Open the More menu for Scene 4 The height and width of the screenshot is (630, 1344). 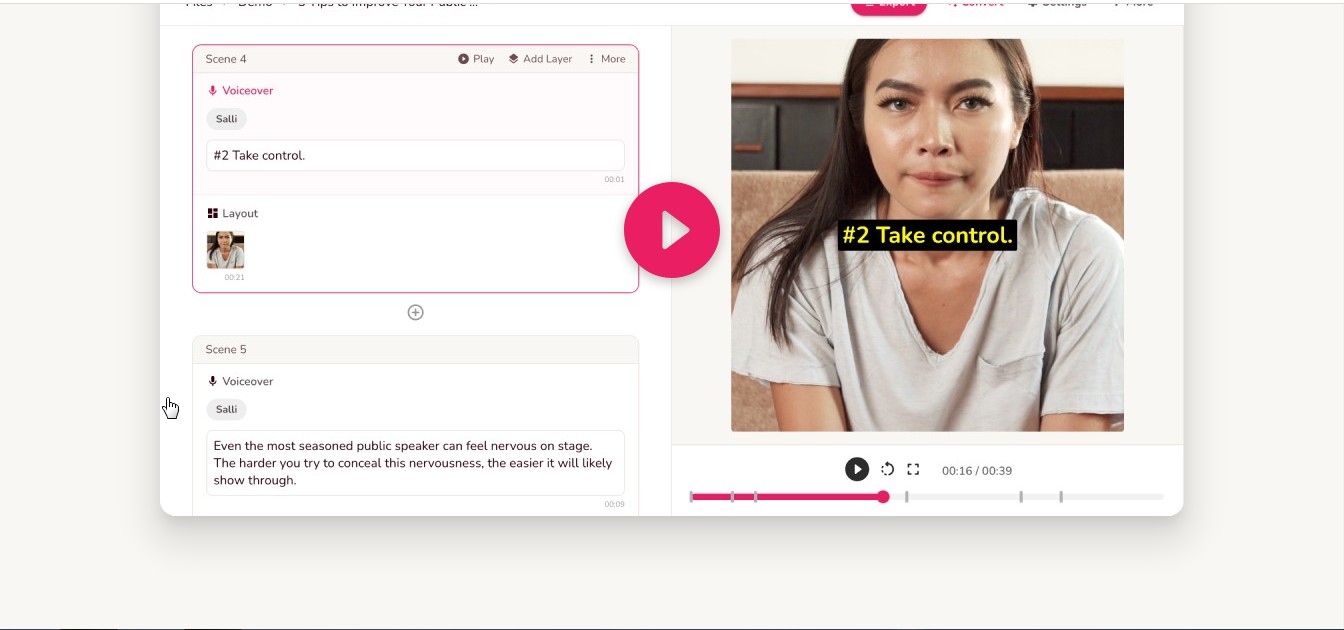[606, 59]
